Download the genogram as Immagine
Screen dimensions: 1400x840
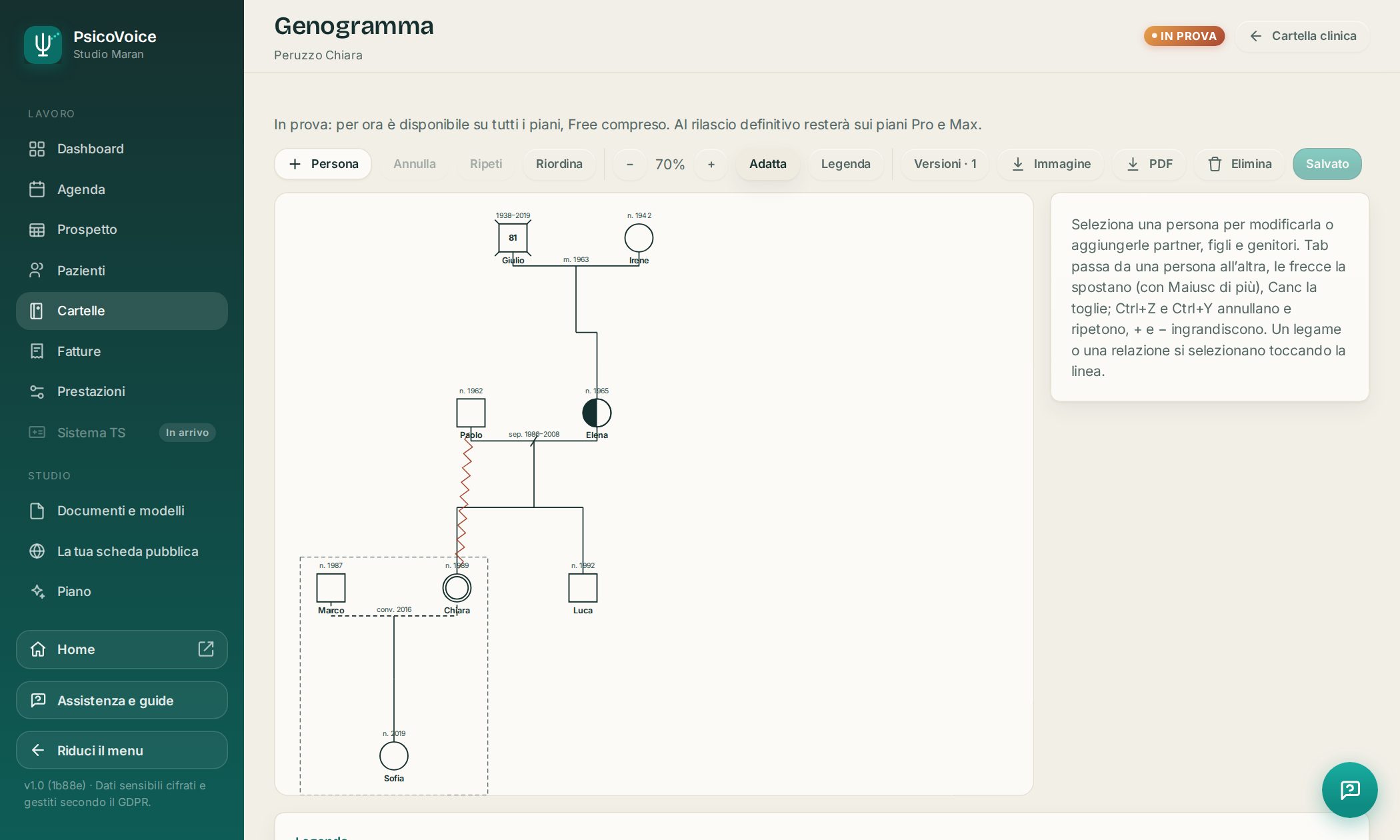click(1051, 164)
